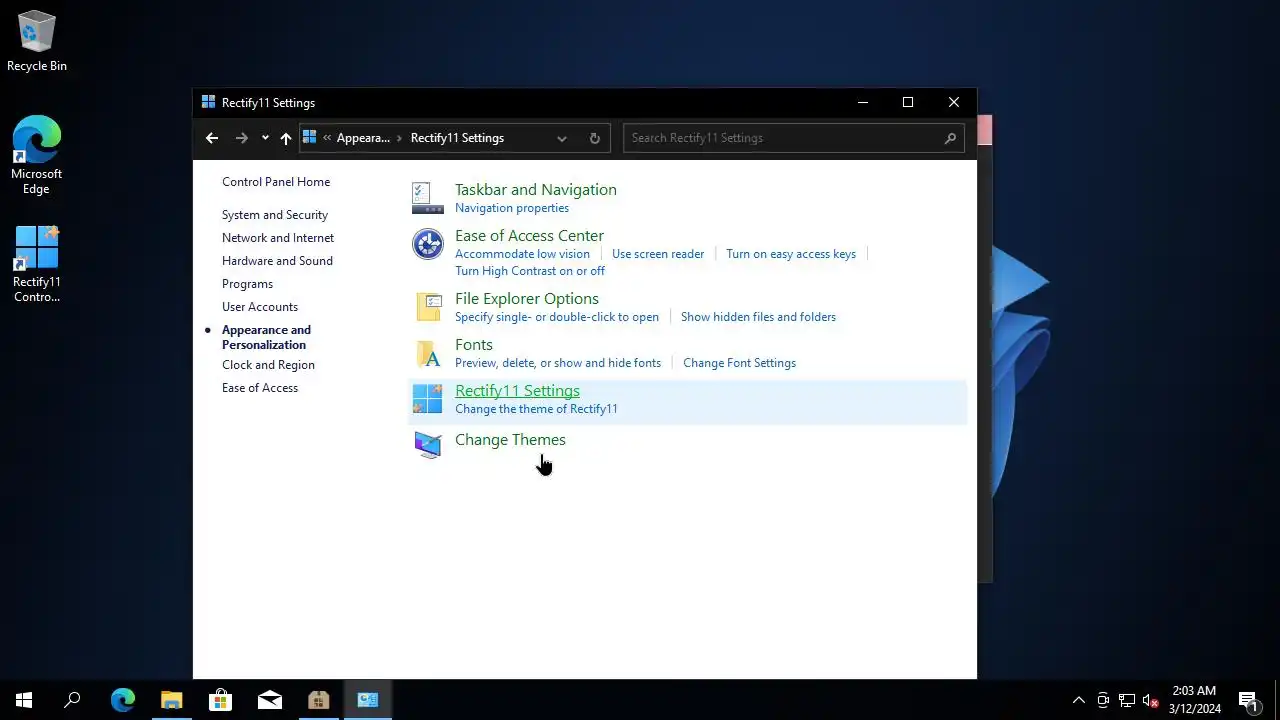Open the notification center icon
Viewport: 1280px width, 720px height.
1248,700
